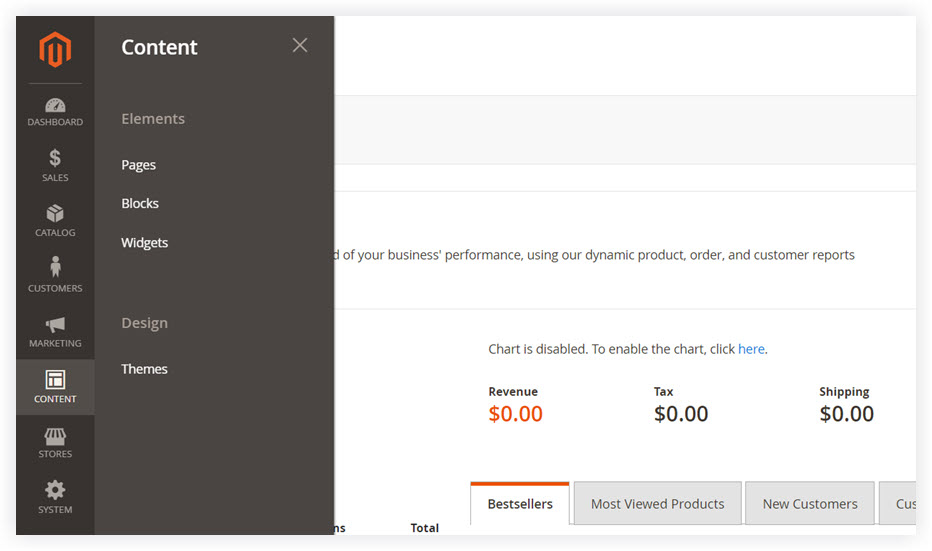
Task: Select the Marketing megaphone icon
Action: (55, 325)
